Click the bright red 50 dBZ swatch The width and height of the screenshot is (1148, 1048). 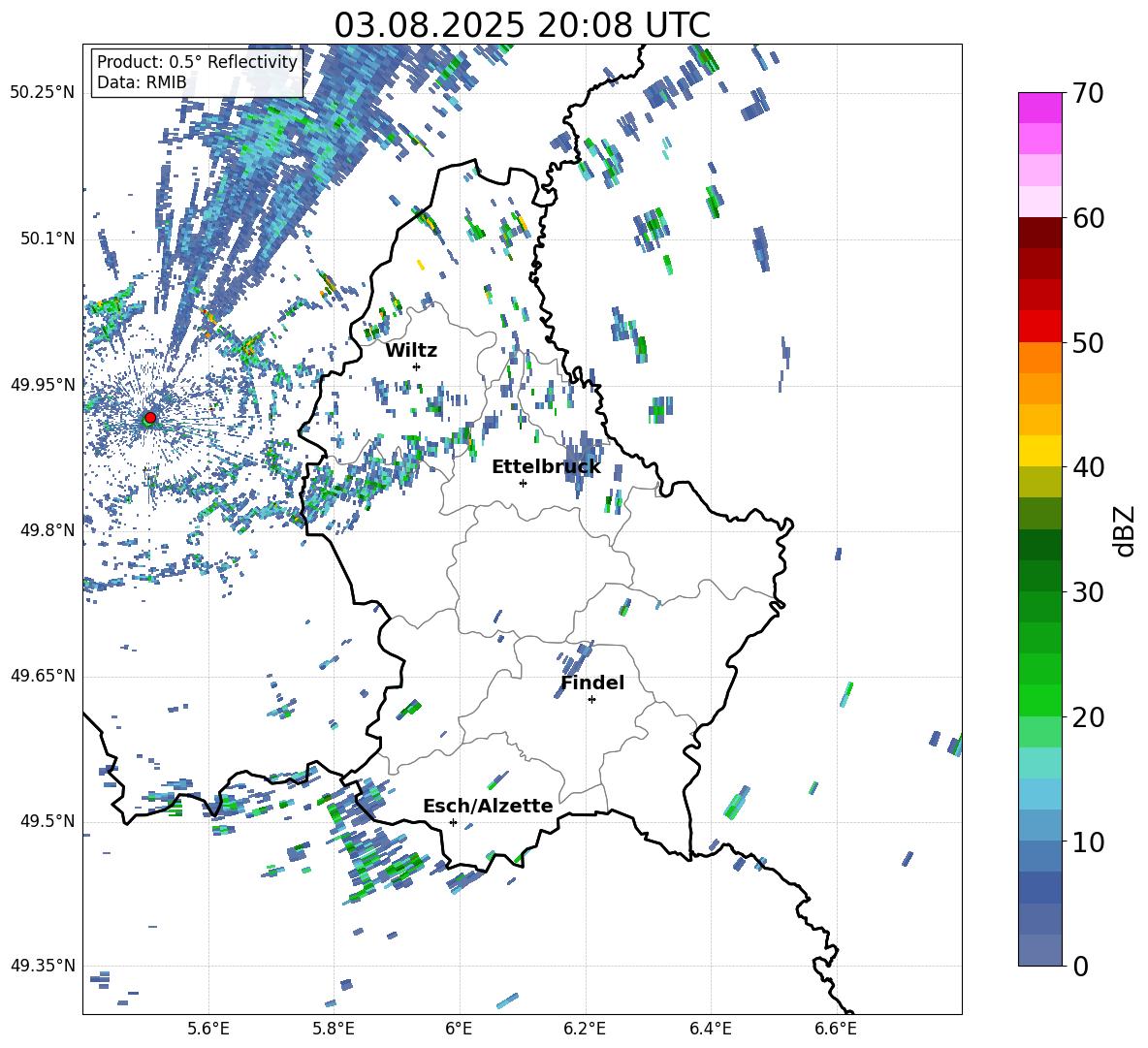coord(1039,327)
